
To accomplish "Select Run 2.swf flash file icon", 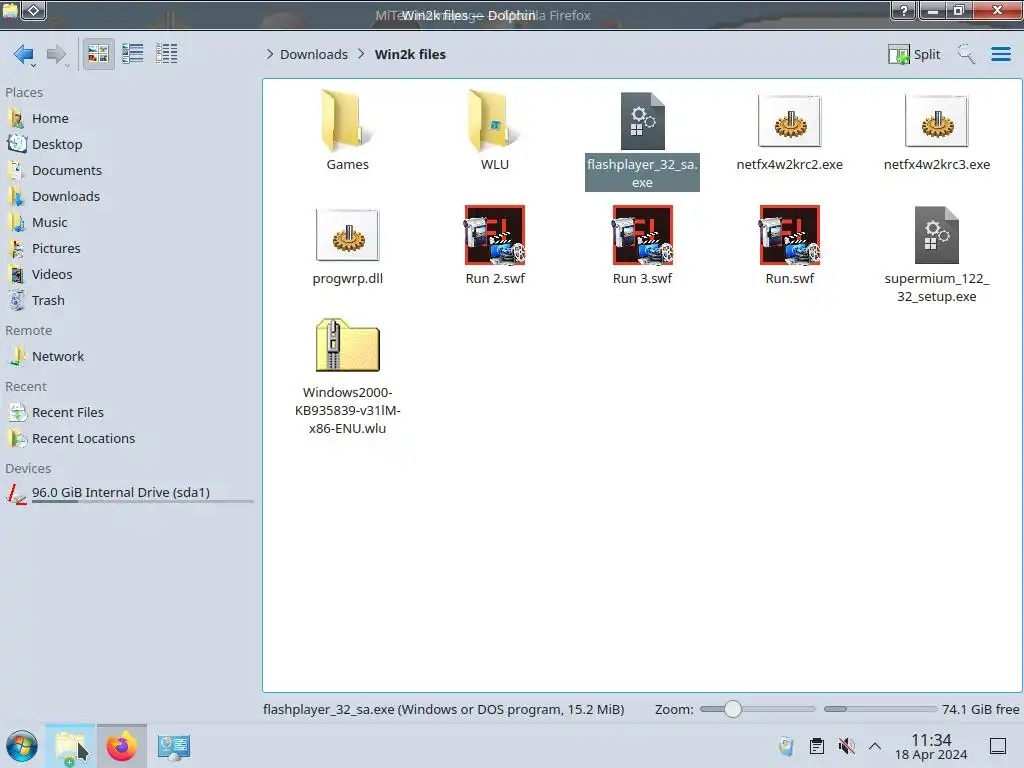I will [494, 235].
